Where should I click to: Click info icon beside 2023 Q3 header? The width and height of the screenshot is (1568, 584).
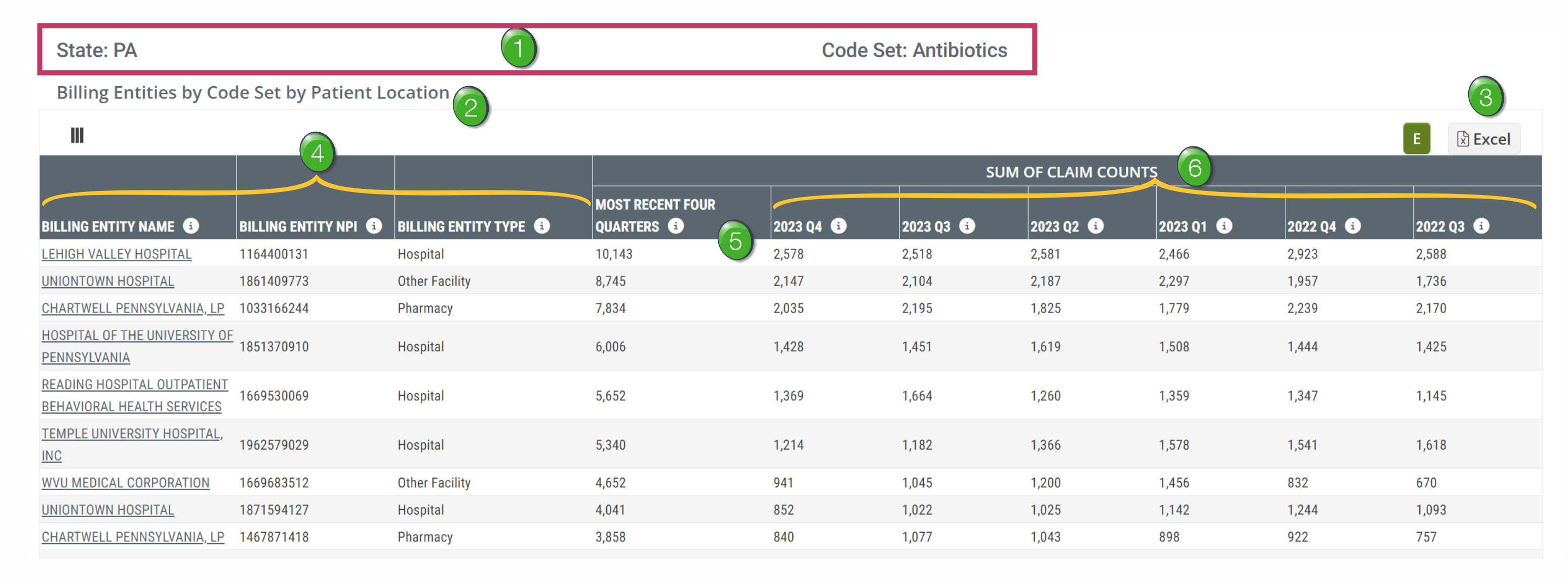[x=967, y=226]
